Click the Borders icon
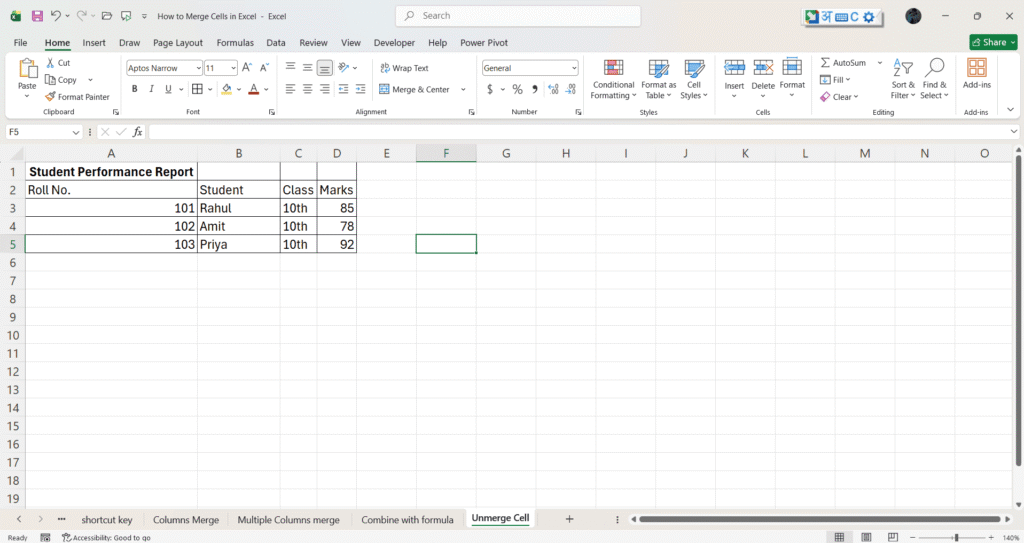The image size is (1024, 543). (197, 89)
